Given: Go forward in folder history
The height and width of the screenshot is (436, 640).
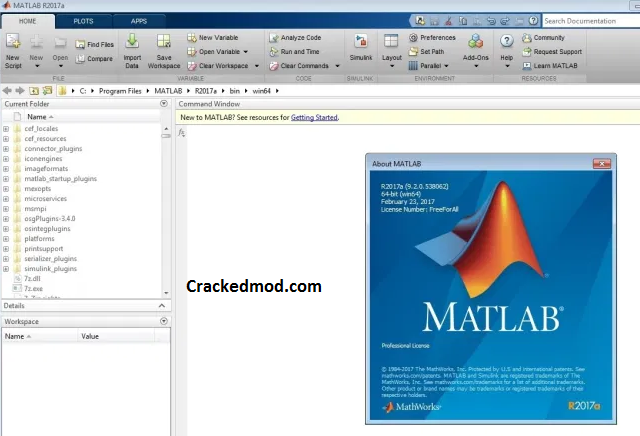Looking at the screenshot, I should (20, 91).
